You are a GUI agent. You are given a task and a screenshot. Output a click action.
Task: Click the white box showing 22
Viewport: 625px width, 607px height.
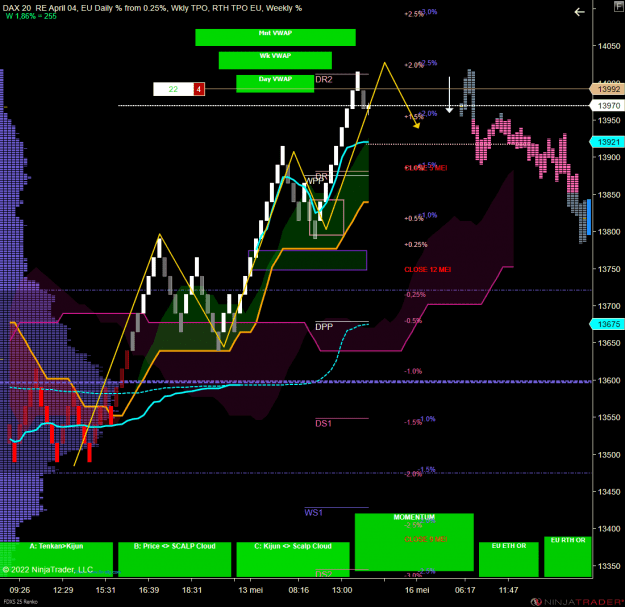(173, 89)
